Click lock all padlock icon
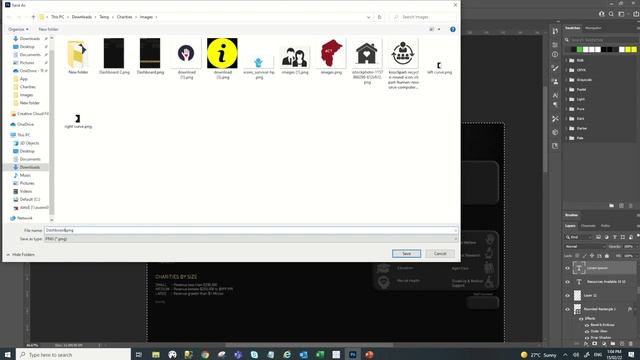640x360 pixels. point(607,256)
